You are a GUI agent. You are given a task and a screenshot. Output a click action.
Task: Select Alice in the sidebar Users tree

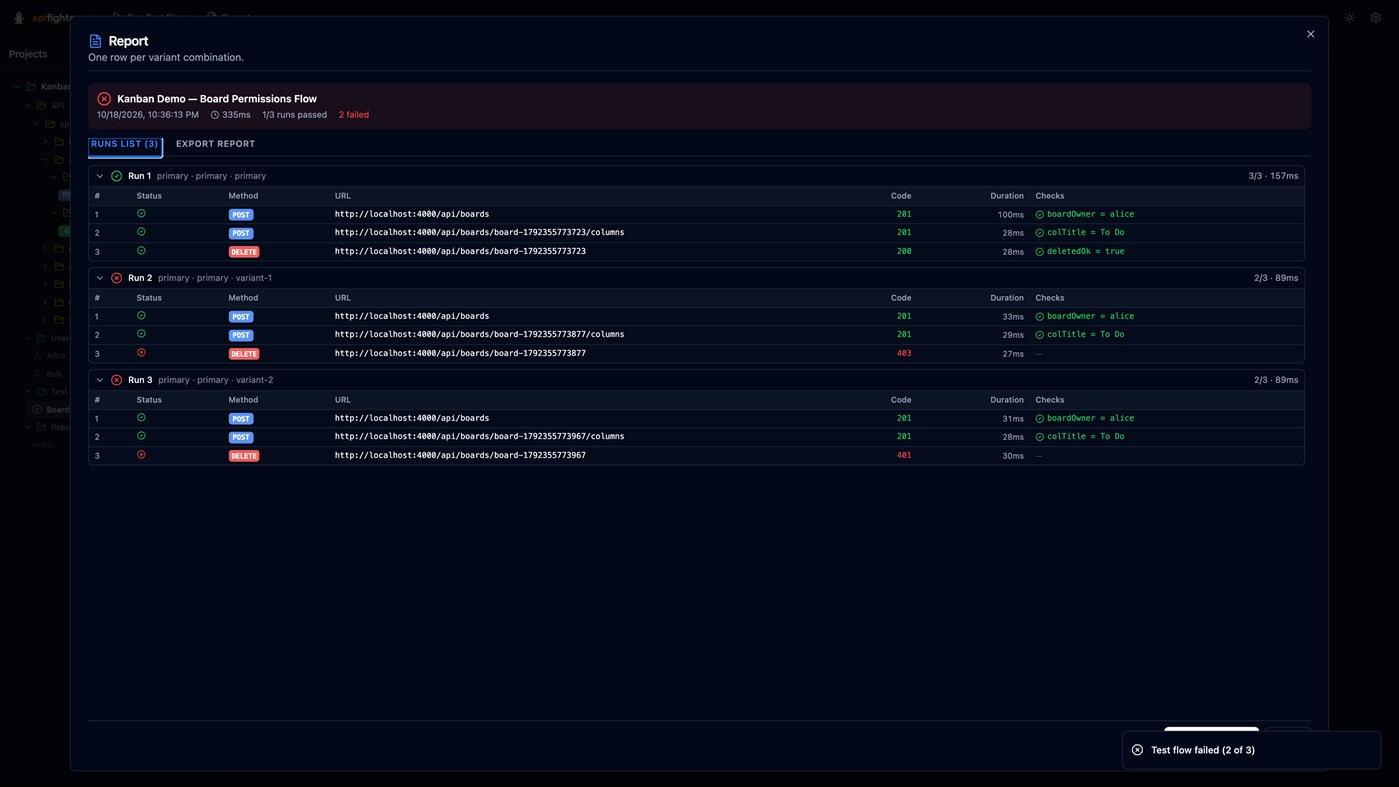pos(55,356)
